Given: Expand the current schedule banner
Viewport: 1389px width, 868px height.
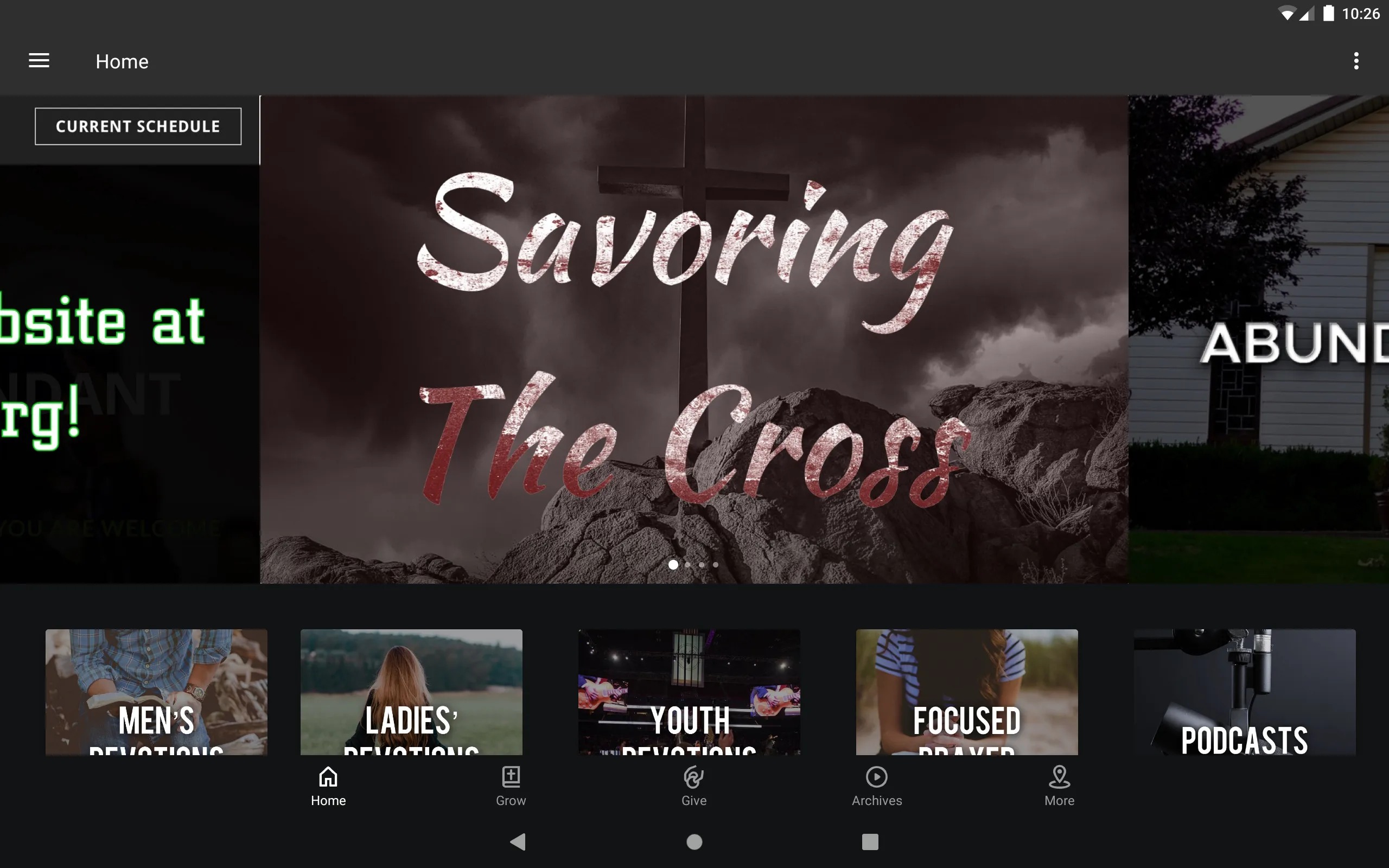Looking at the screenshot, I should 137,125.
